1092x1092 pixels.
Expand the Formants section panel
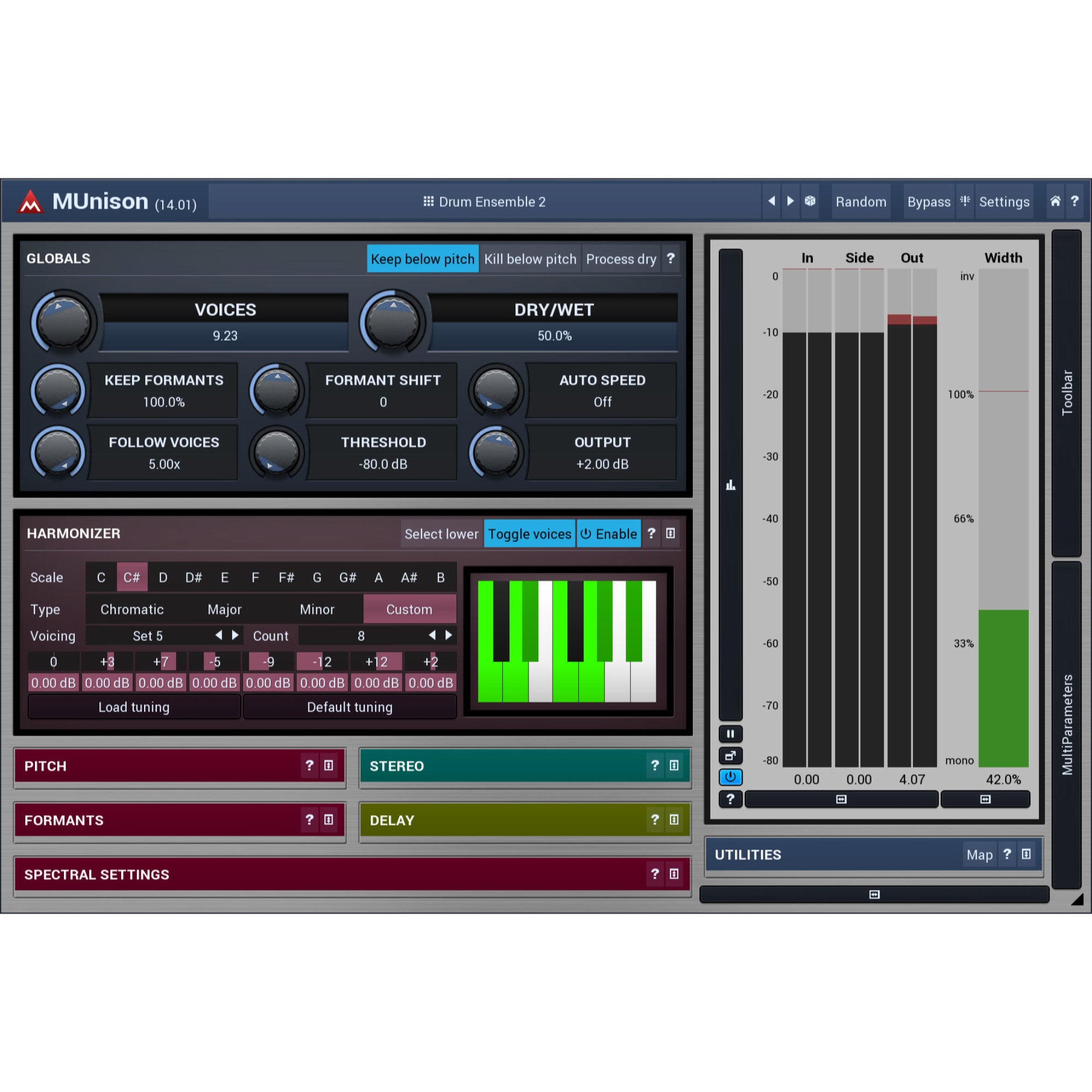(x=328, y=820)
